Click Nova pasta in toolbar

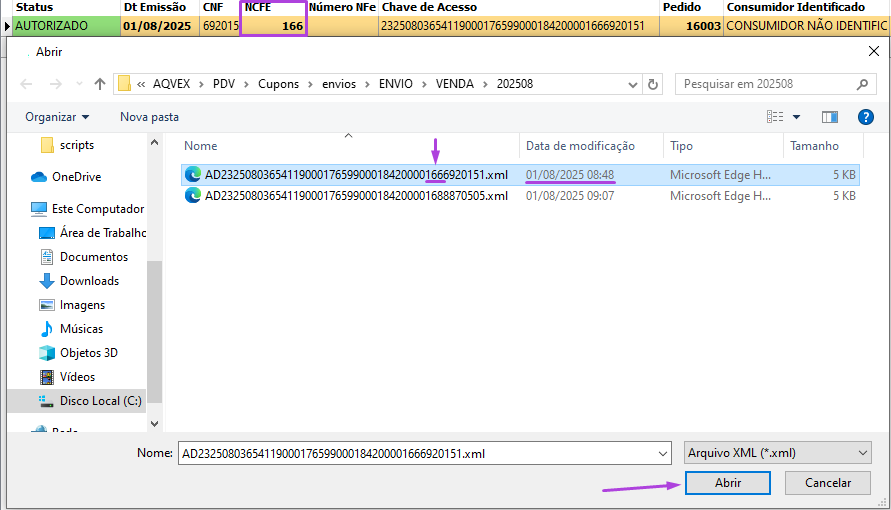149,117
